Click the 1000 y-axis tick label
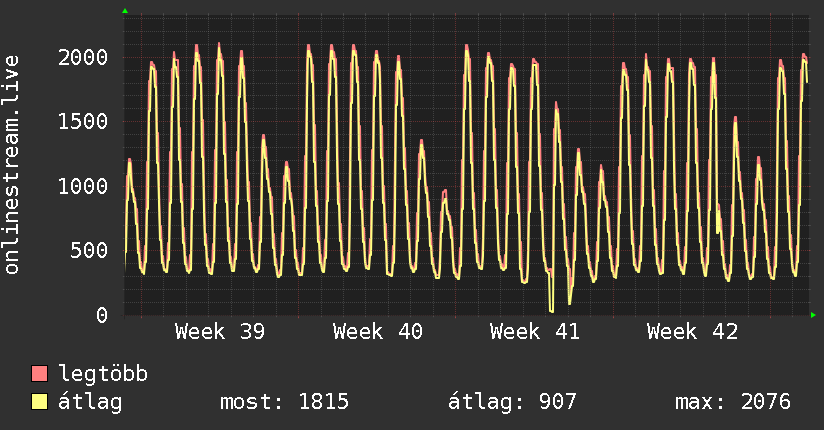 click(83, 187)
